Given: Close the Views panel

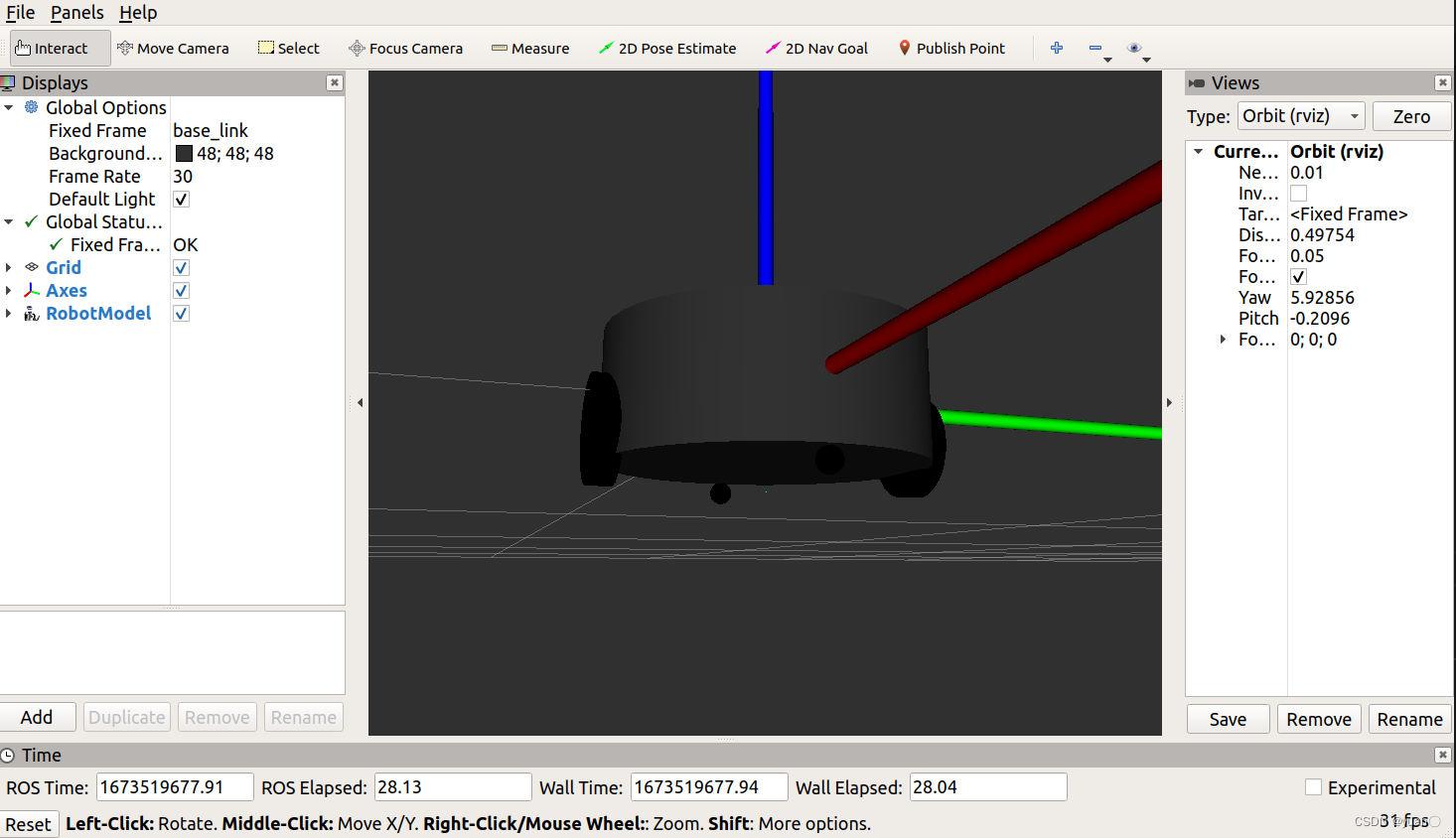Looking at the screenshot, I should pos(1443,82).
